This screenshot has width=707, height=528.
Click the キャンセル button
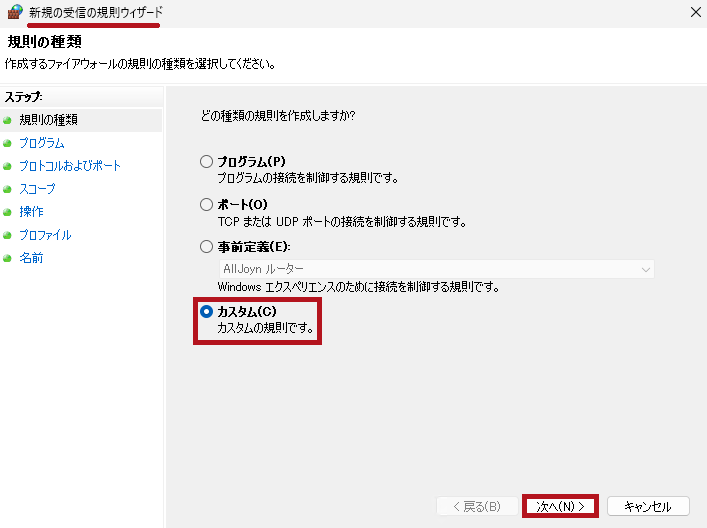pyautogui.click(x=648, y=506)
